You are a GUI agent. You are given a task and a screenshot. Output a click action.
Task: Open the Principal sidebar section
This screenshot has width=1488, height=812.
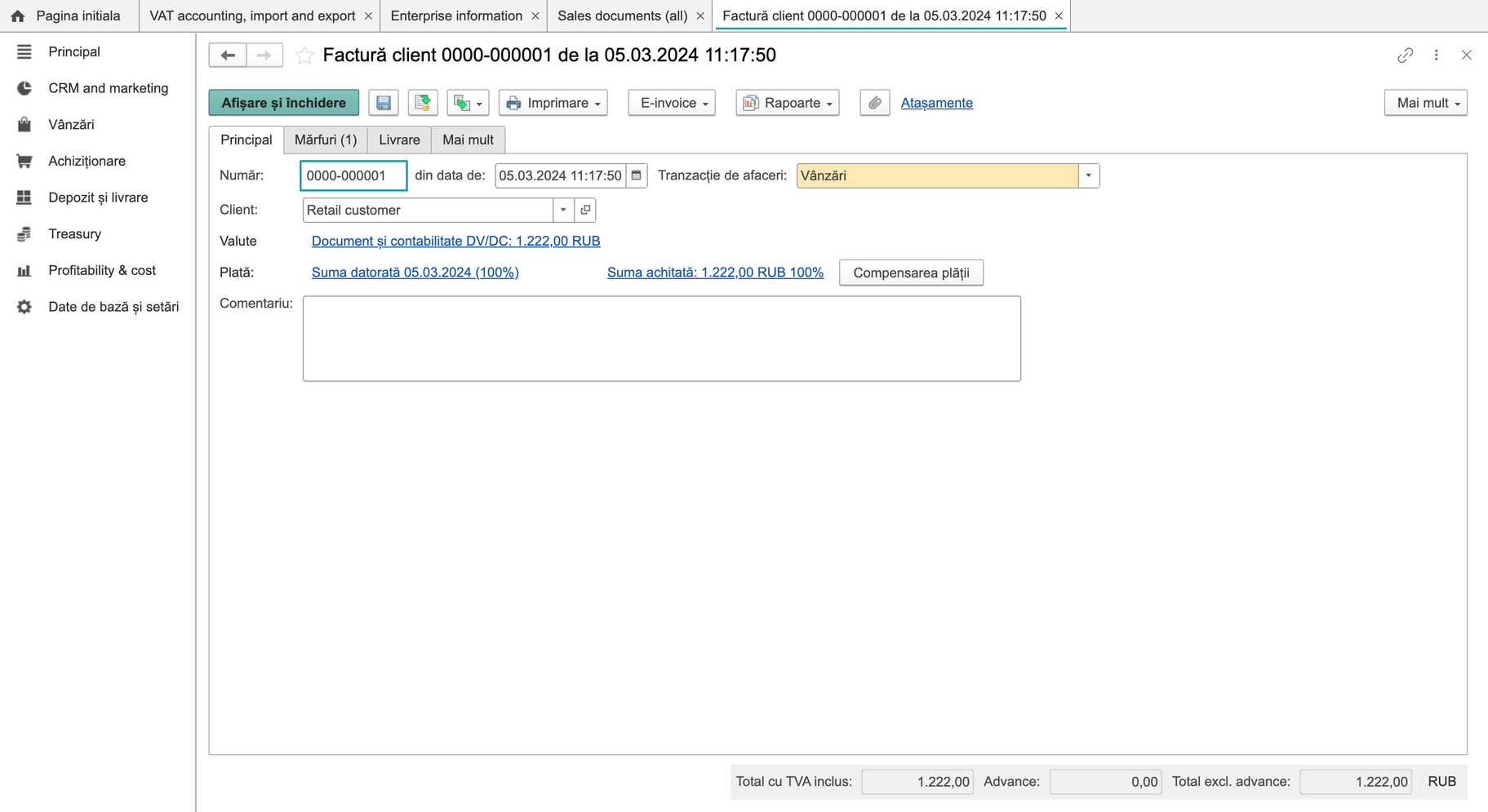tap(74, 51)
